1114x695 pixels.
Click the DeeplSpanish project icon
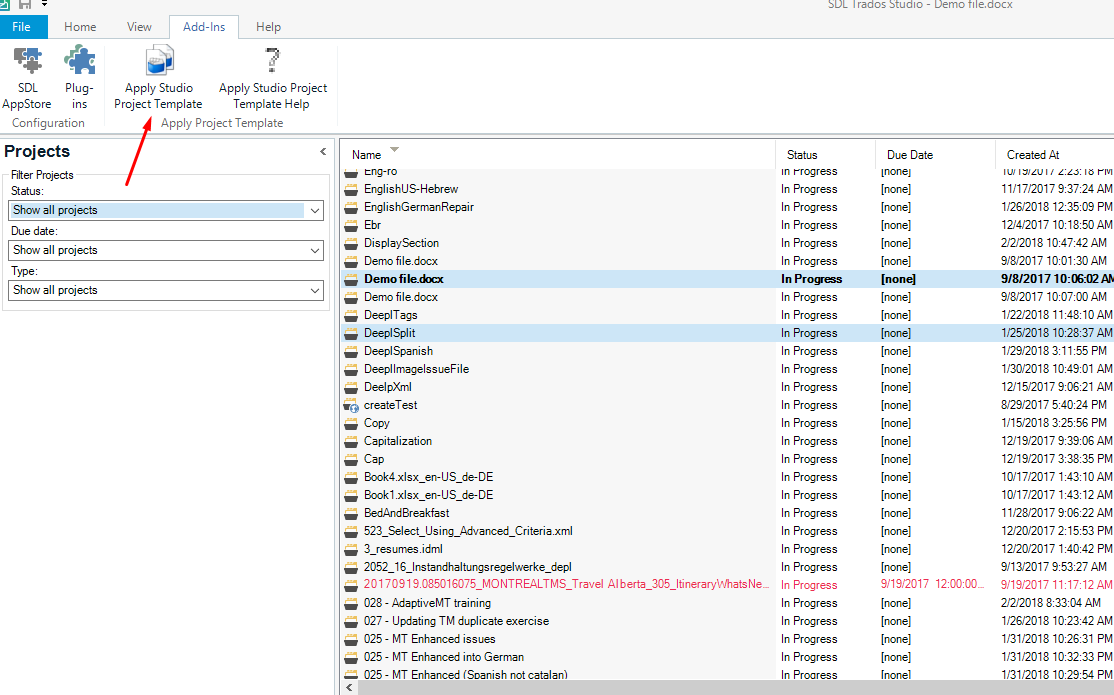[351, 352]
